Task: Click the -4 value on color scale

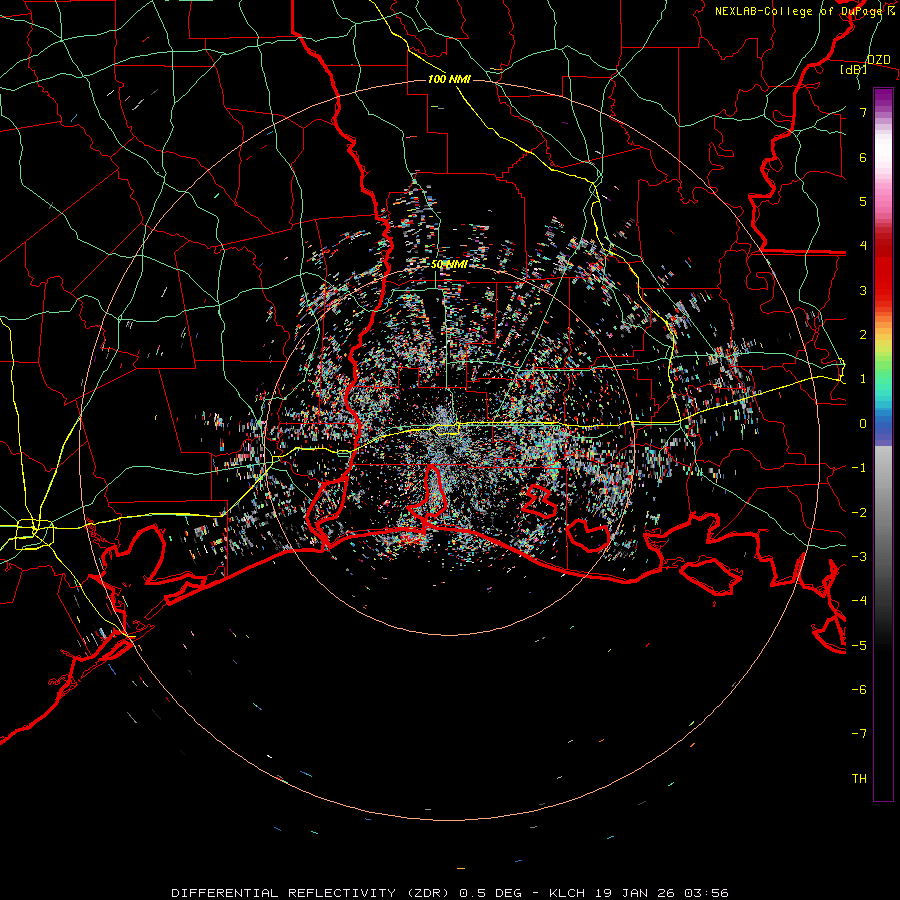Action: (859, 601)
